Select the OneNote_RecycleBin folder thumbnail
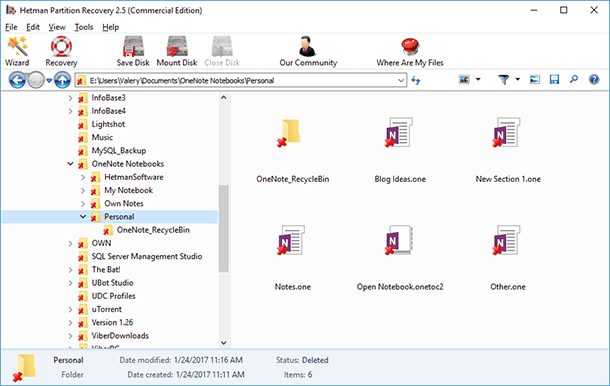The width and height of the screenshot is (610, 386). [x=290, y=133]
